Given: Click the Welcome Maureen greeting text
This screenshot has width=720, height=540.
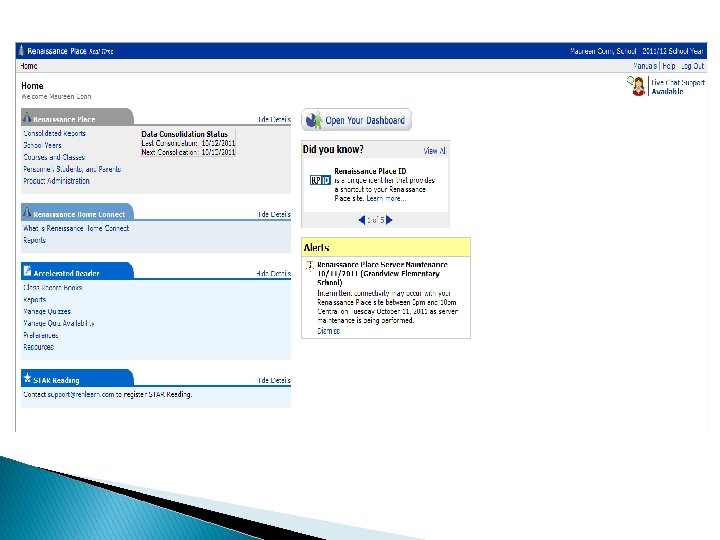Looking at the screenshot, I should coord(56,97).
